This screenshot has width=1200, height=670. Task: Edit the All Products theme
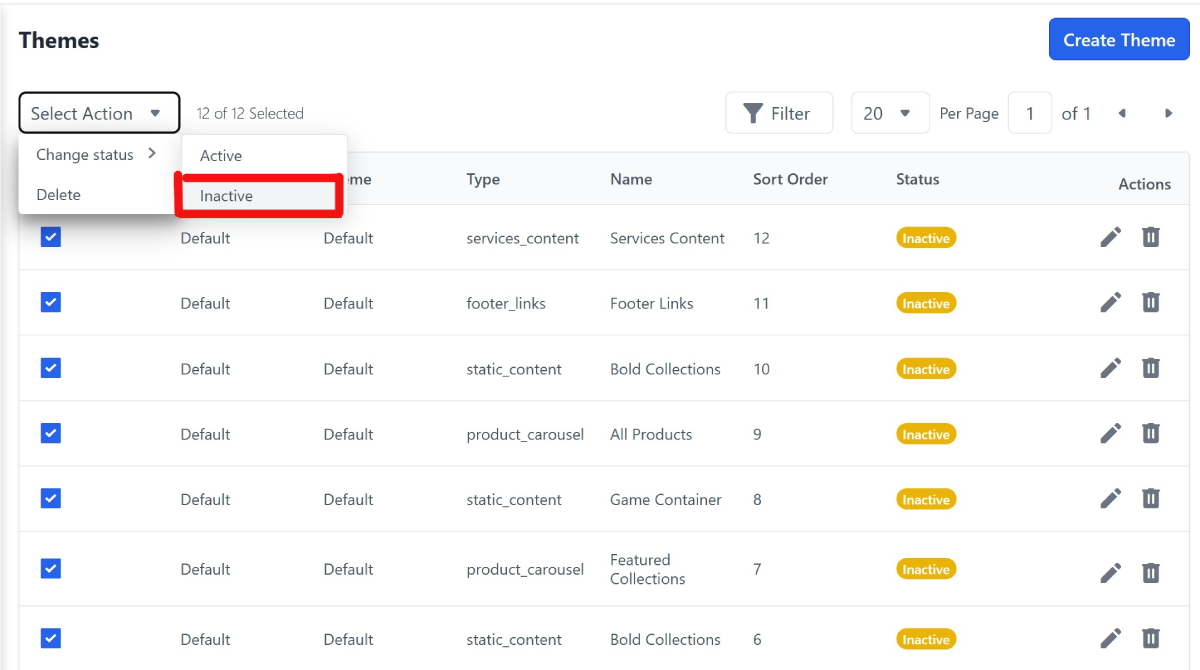1110,433
